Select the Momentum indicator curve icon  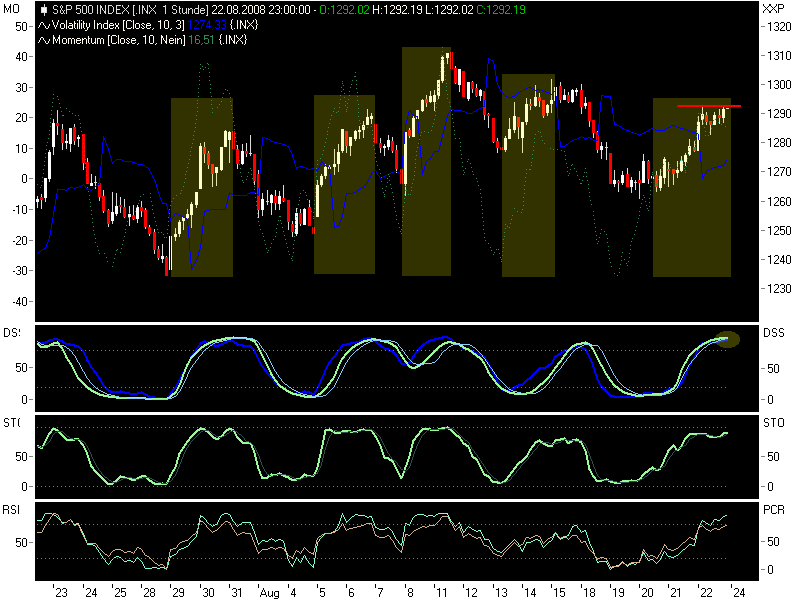pos(45,41)
